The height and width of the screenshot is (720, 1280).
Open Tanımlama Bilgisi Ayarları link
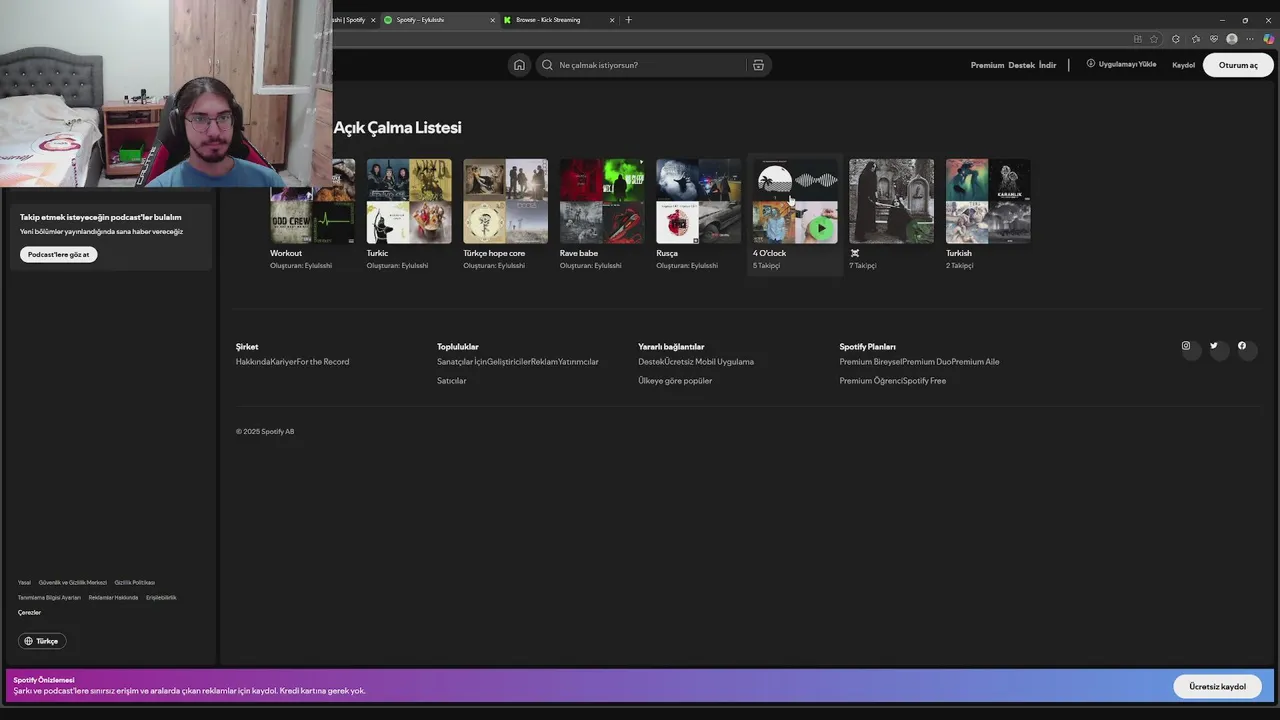click(49, 598)
